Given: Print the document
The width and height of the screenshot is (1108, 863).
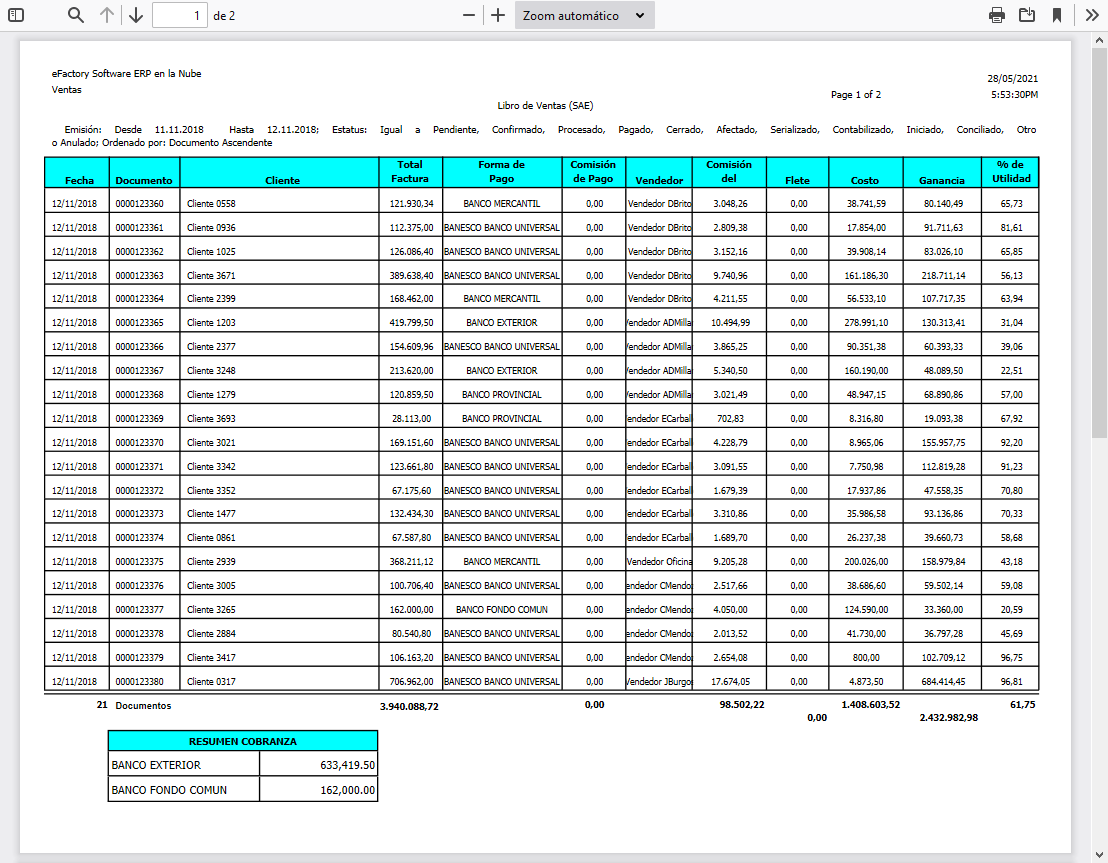Looking at the screenshot, I should tap(997, 15).
